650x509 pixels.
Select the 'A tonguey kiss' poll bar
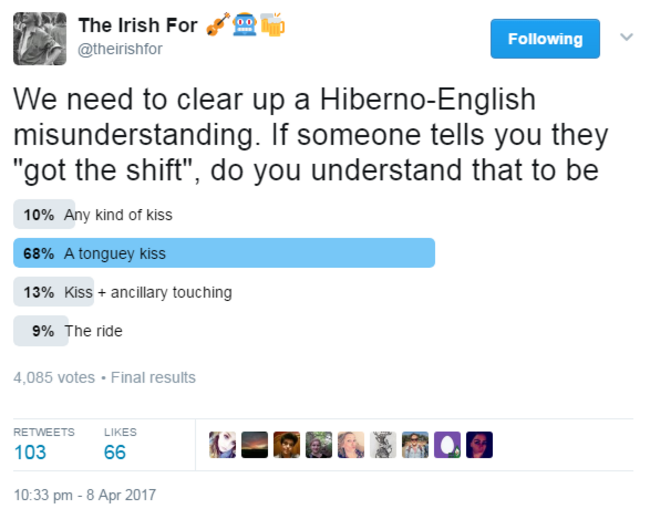[x=224, y=253]
